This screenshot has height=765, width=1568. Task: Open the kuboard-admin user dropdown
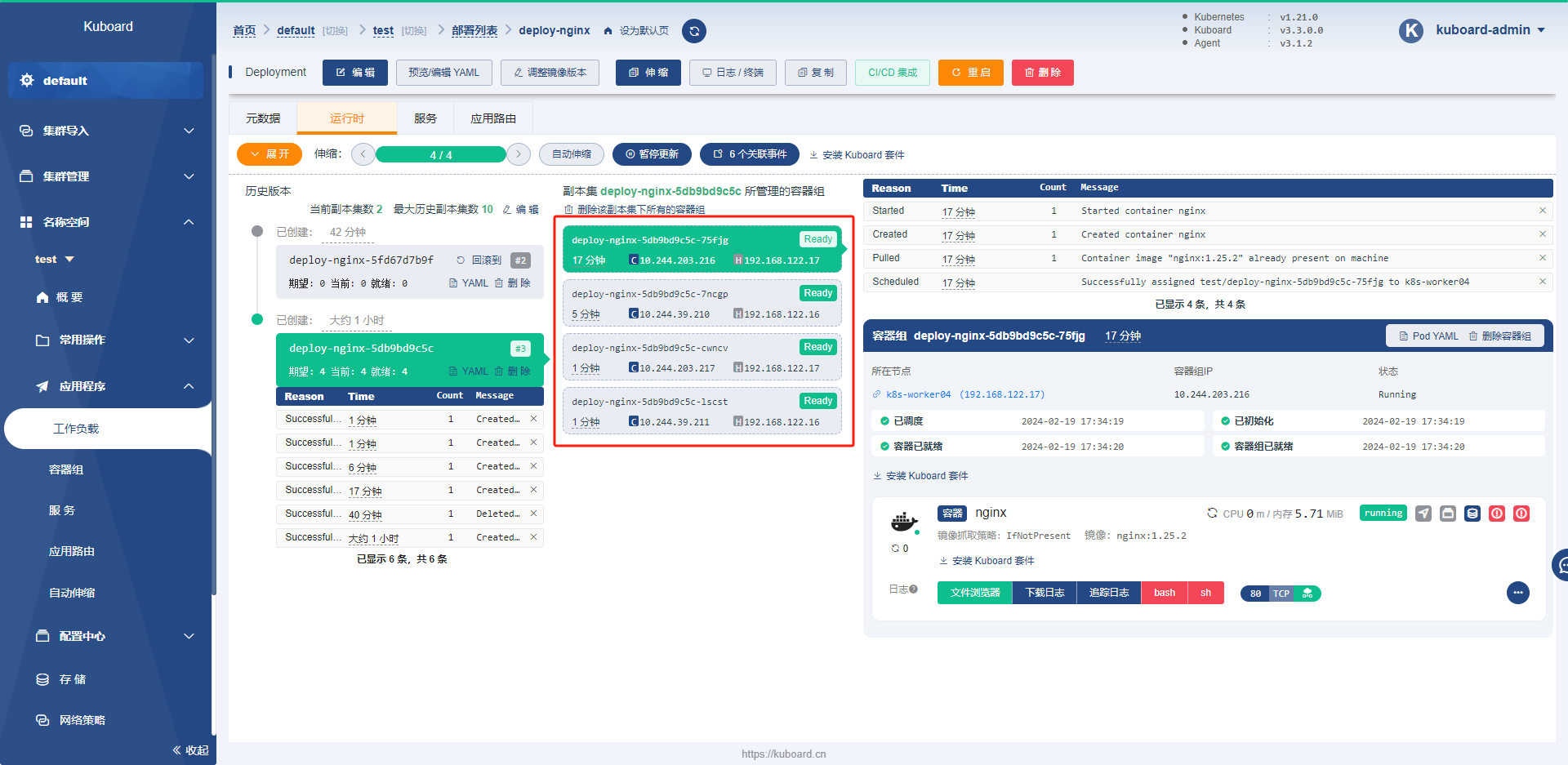(1490, 30)
